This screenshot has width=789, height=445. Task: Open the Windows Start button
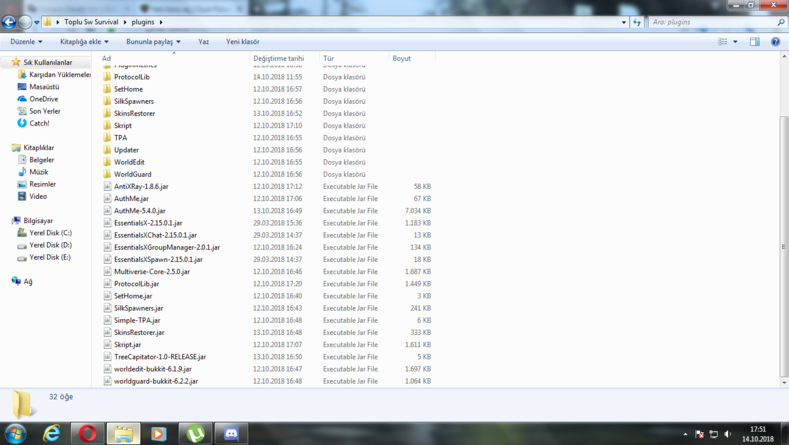click(15, 433)
